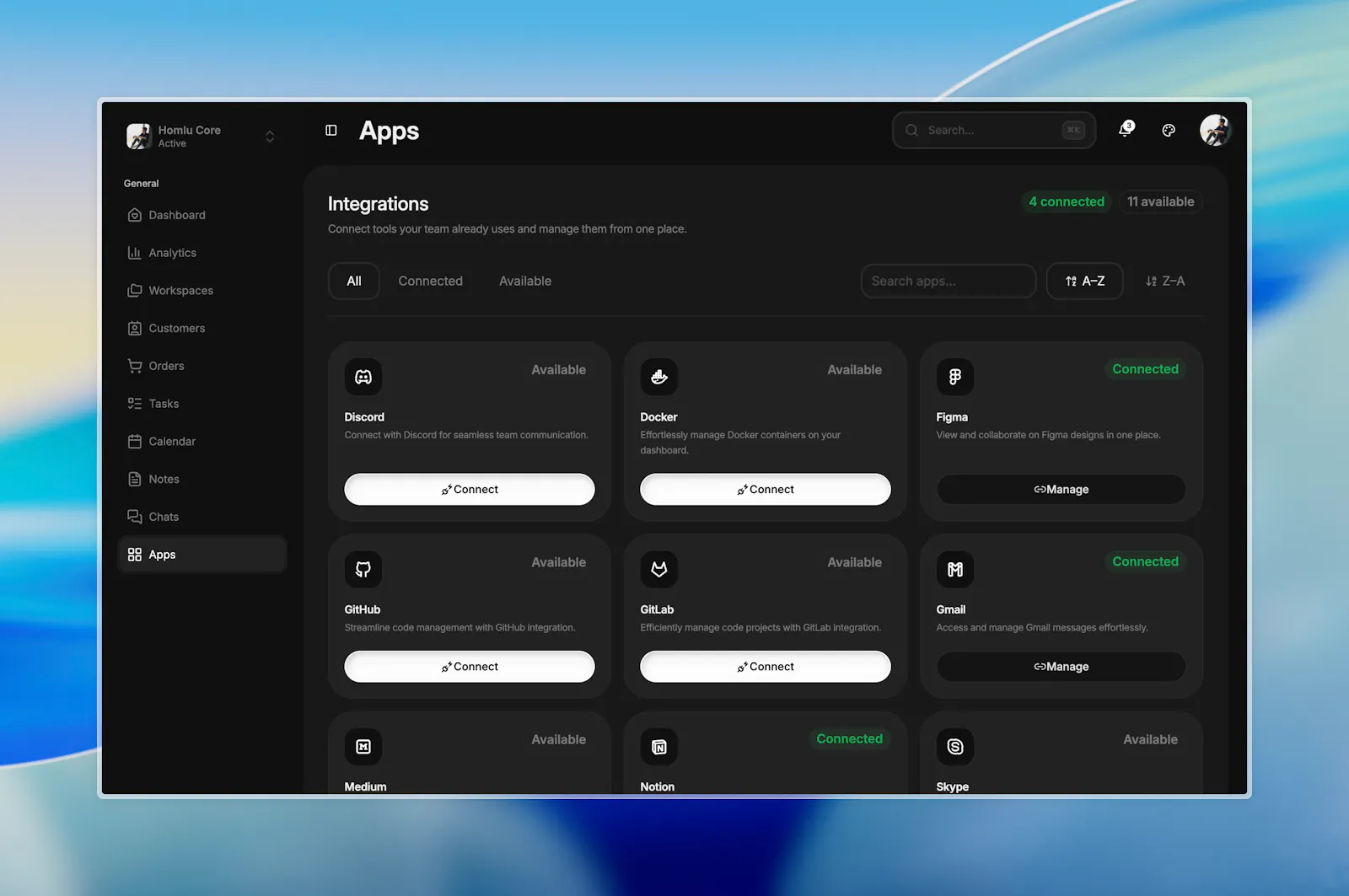Expand the Homlu Core workspace switcher
The image size is (1349, 896).
tap(270, 137)
